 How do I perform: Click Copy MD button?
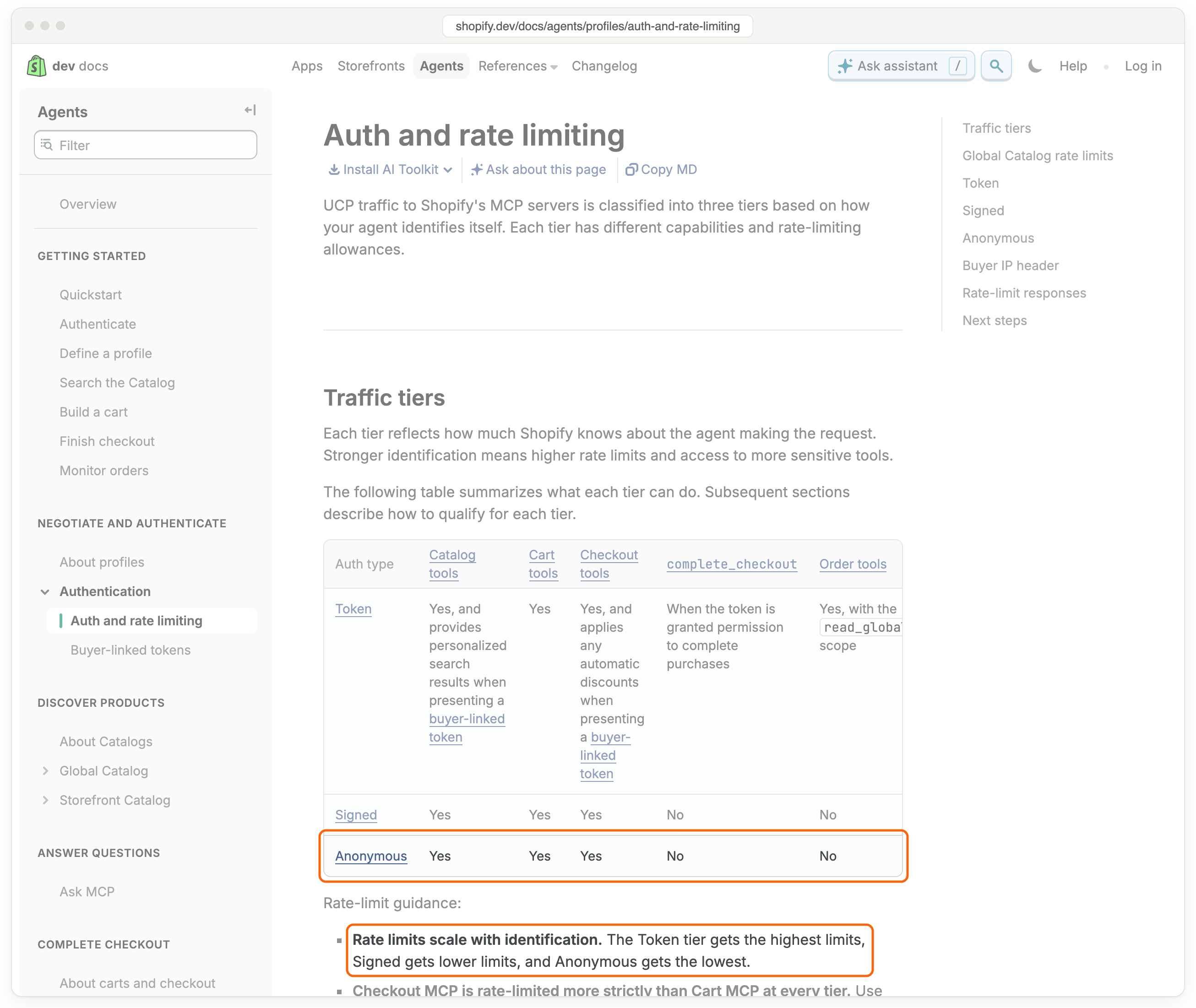pos(661,170)
